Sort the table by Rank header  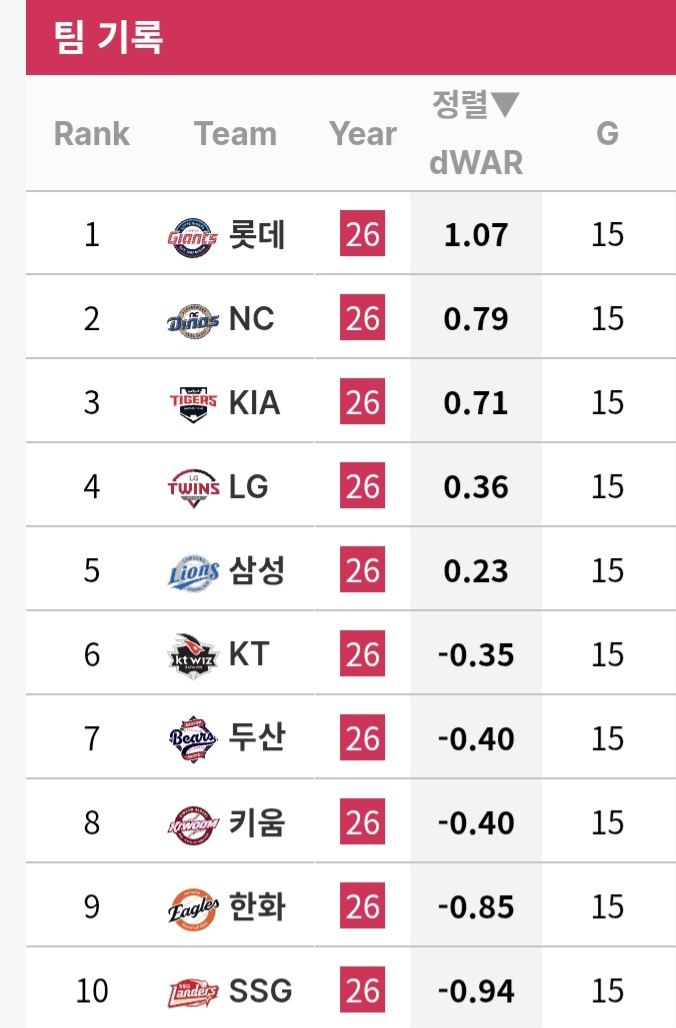(x=92, y=134)
